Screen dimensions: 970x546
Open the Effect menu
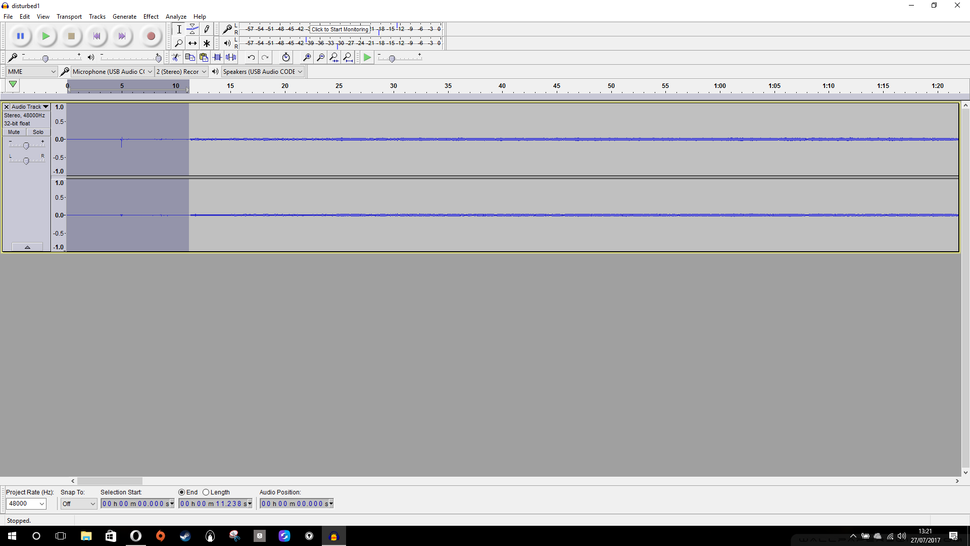pyautogui.click(x=151, y=17)
